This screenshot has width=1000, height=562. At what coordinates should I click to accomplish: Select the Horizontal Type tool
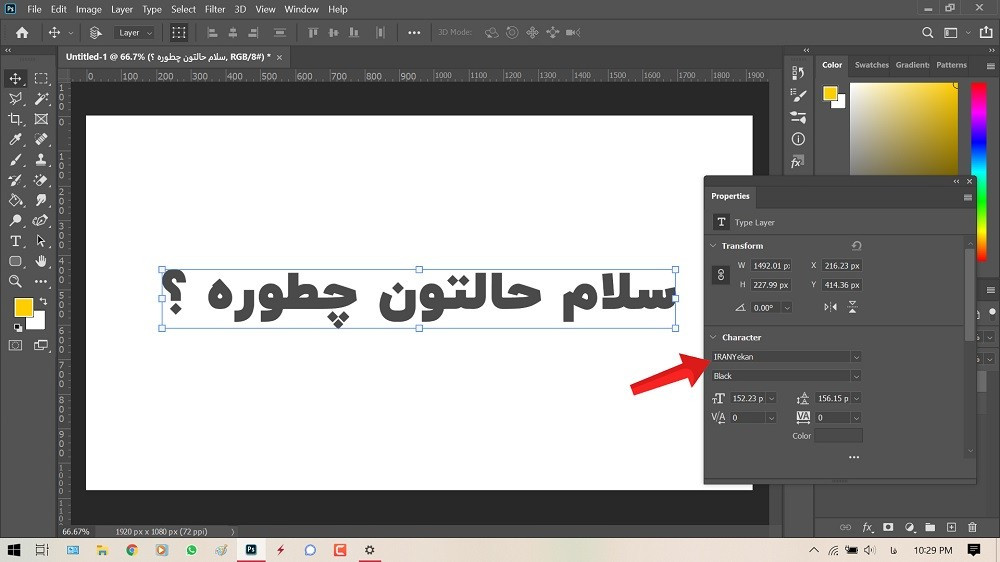click(x=15, y=241)
